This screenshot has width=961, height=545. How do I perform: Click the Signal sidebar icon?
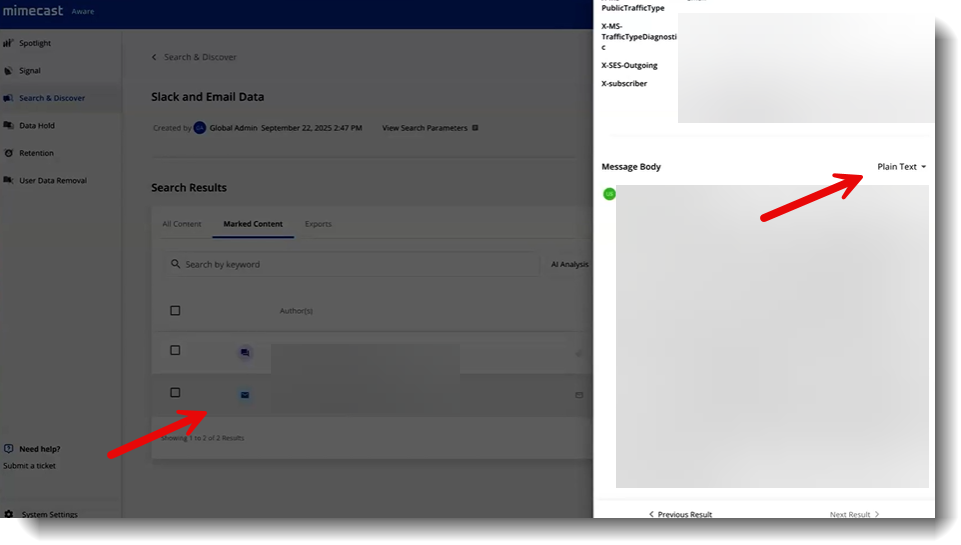click(x=9, y=71)
